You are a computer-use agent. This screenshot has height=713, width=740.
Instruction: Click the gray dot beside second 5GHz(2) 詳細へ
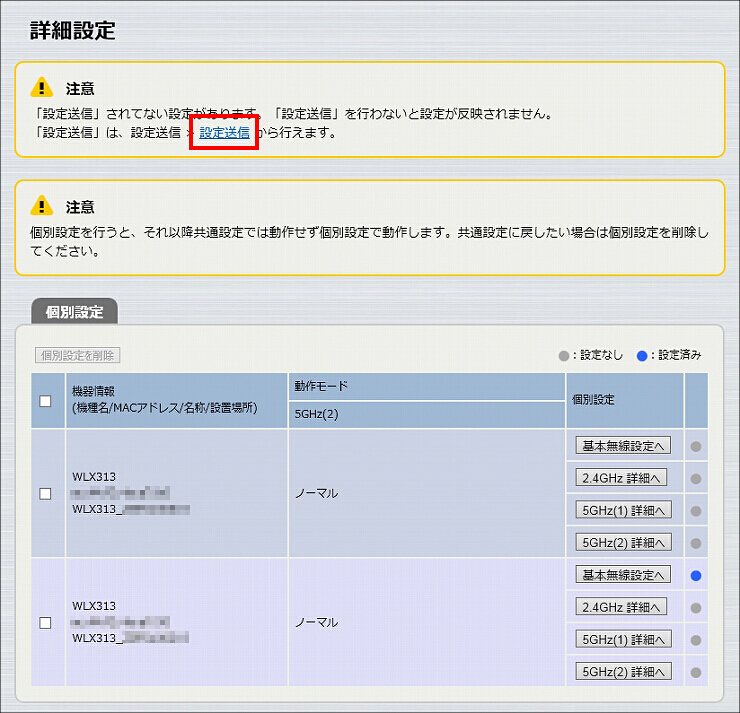point(696,672)
